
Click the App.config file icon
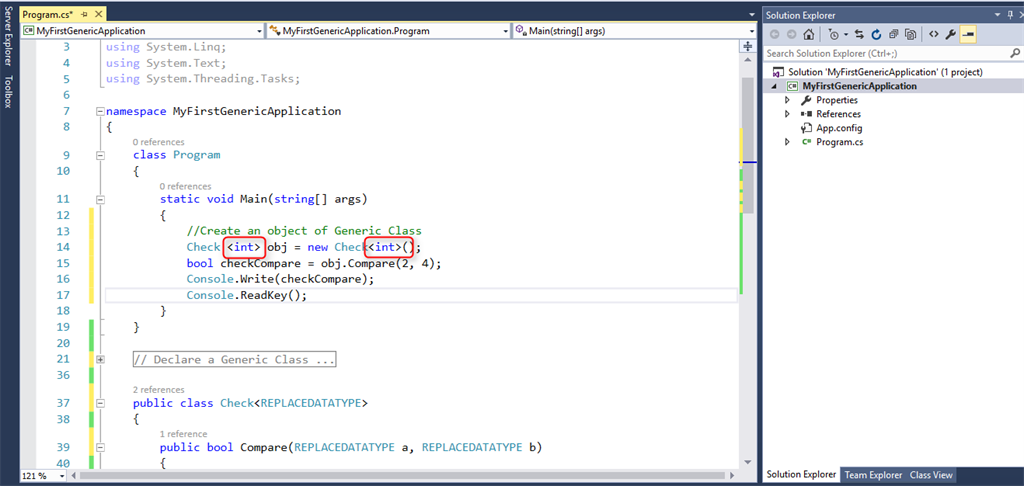click(x=806, y=128)
